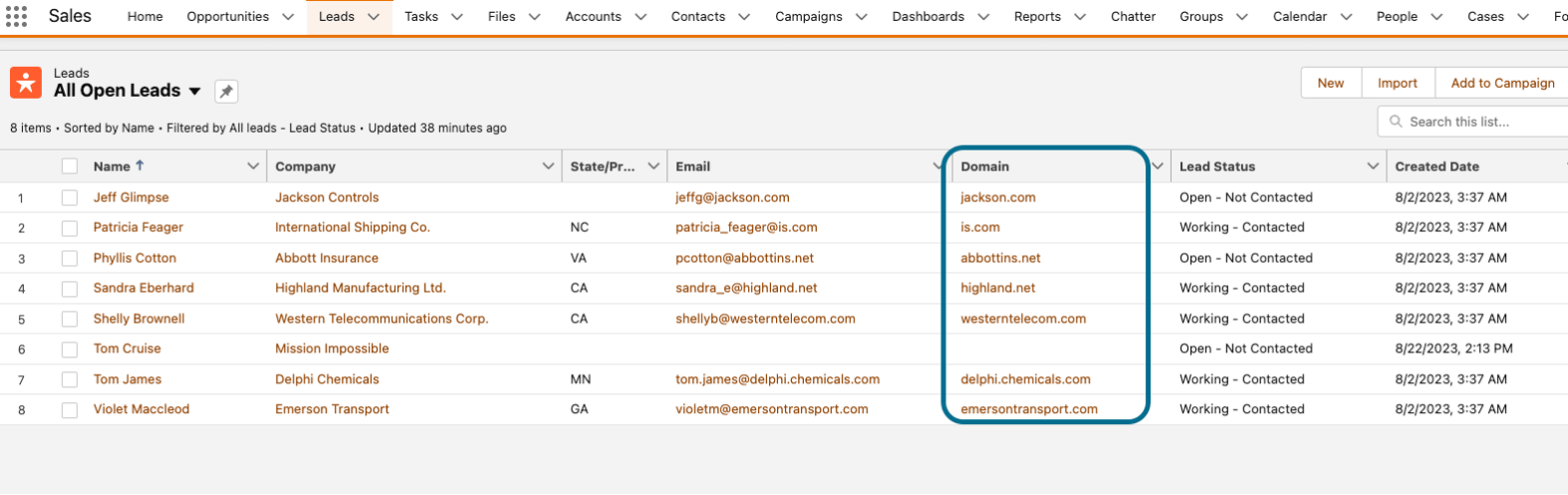
Task: Click the orange Leads star icon
Action: click(26, 83)
